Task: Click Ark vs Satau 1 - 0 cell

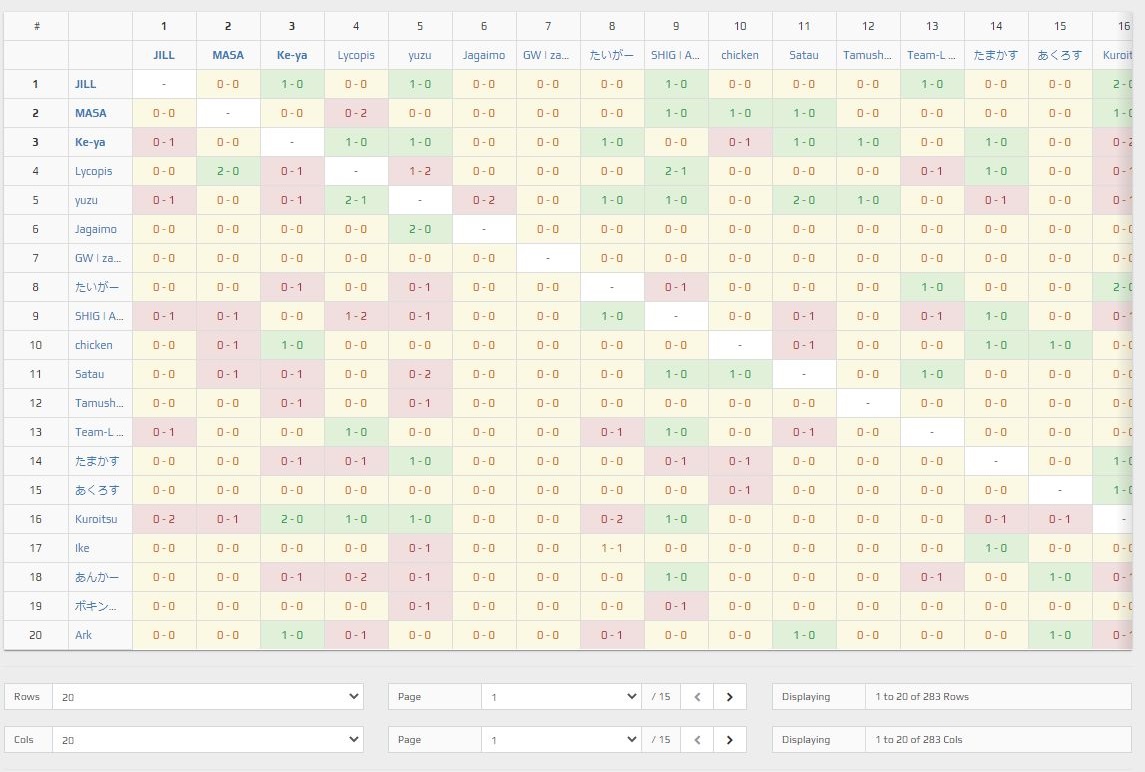Action: click(x=804, y=635)
